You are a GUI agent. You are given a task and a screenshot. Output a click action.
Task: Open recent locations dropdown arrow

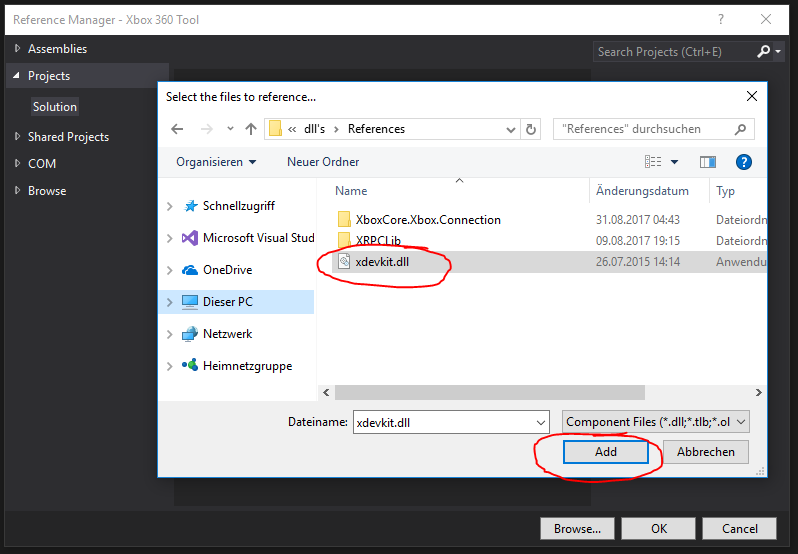[231, 129]
